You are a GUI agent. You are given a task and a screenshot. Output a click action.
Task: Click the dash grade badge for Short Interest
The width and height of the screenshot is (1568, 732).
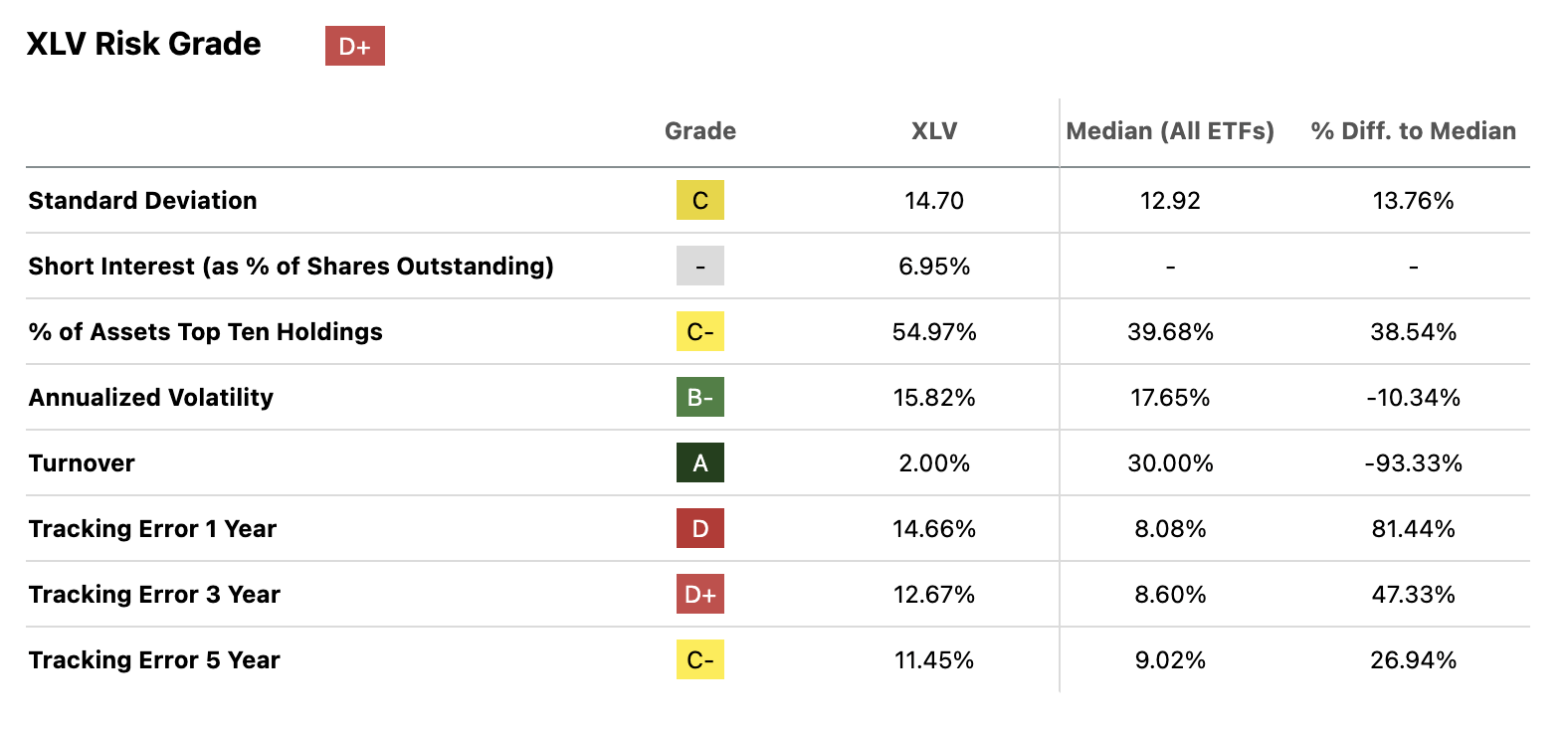coord(700,266)
